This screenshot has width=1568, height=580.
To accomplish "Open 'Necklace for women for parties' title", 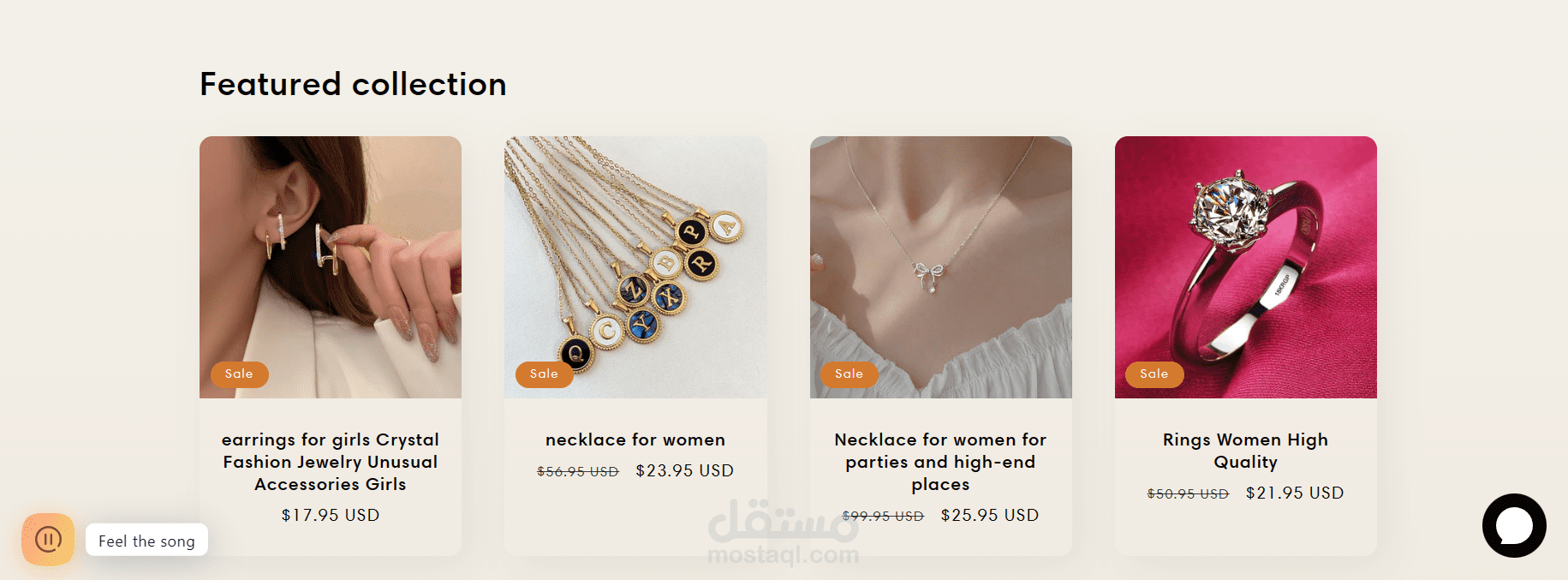I will coord(940,462).
